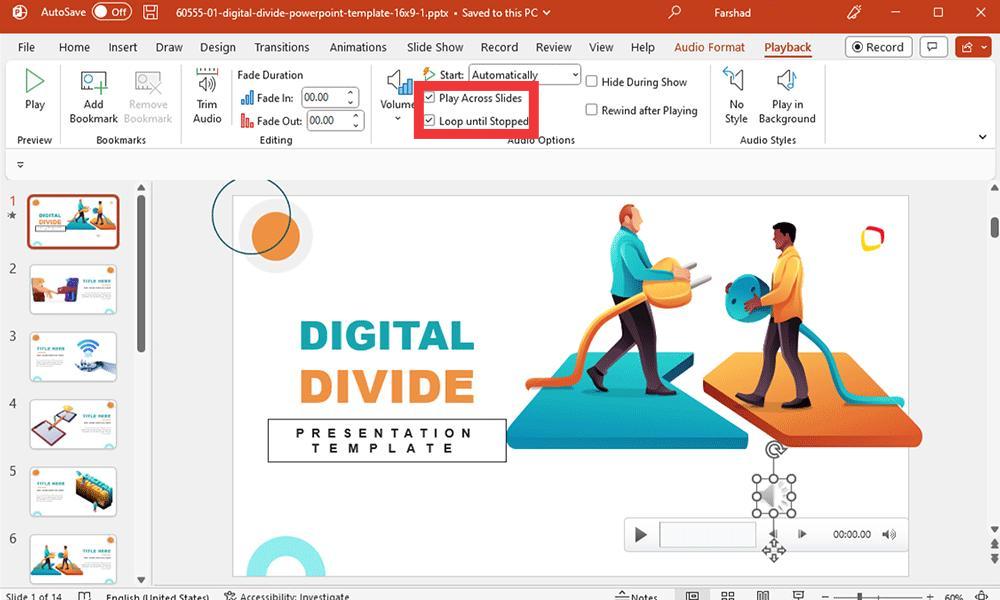Uncheck Loop until Stopped
The width and height of the screenshot is (1000, 600).
coord(430,121)
